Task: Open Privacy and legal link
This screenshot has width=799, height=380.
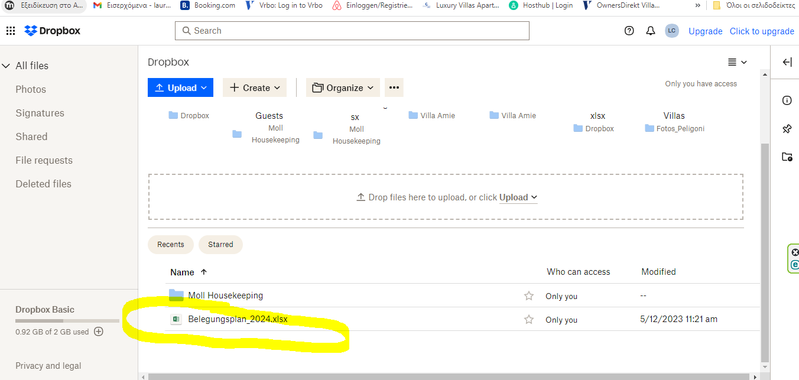Action: pyautogui.click(x=48, y=366)
